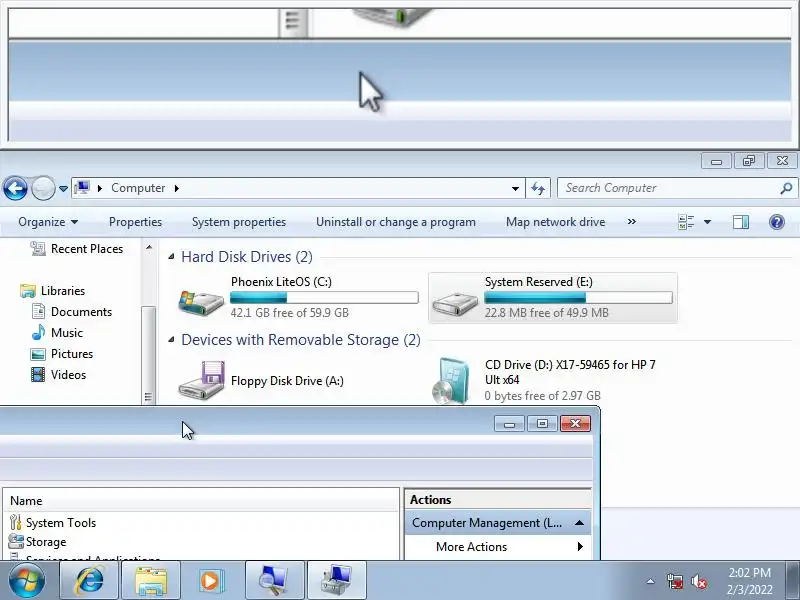Click the search magnifier icon
Image resolution: width=800 pixels, height=600 pixels.
786,188
